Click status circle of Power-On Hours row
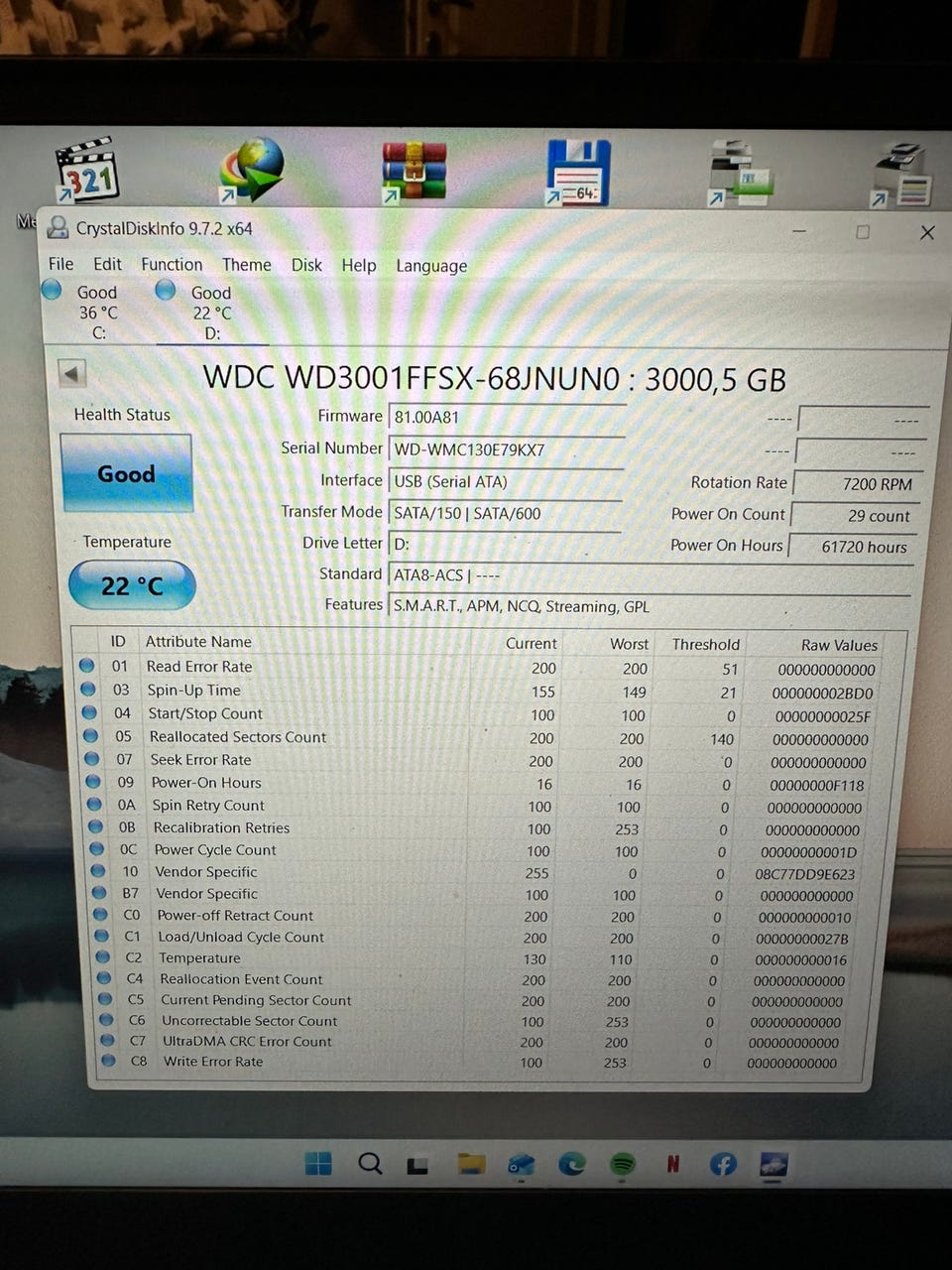Image resolution: width=952 pixels, height=1270 pixels. (93, 781)
